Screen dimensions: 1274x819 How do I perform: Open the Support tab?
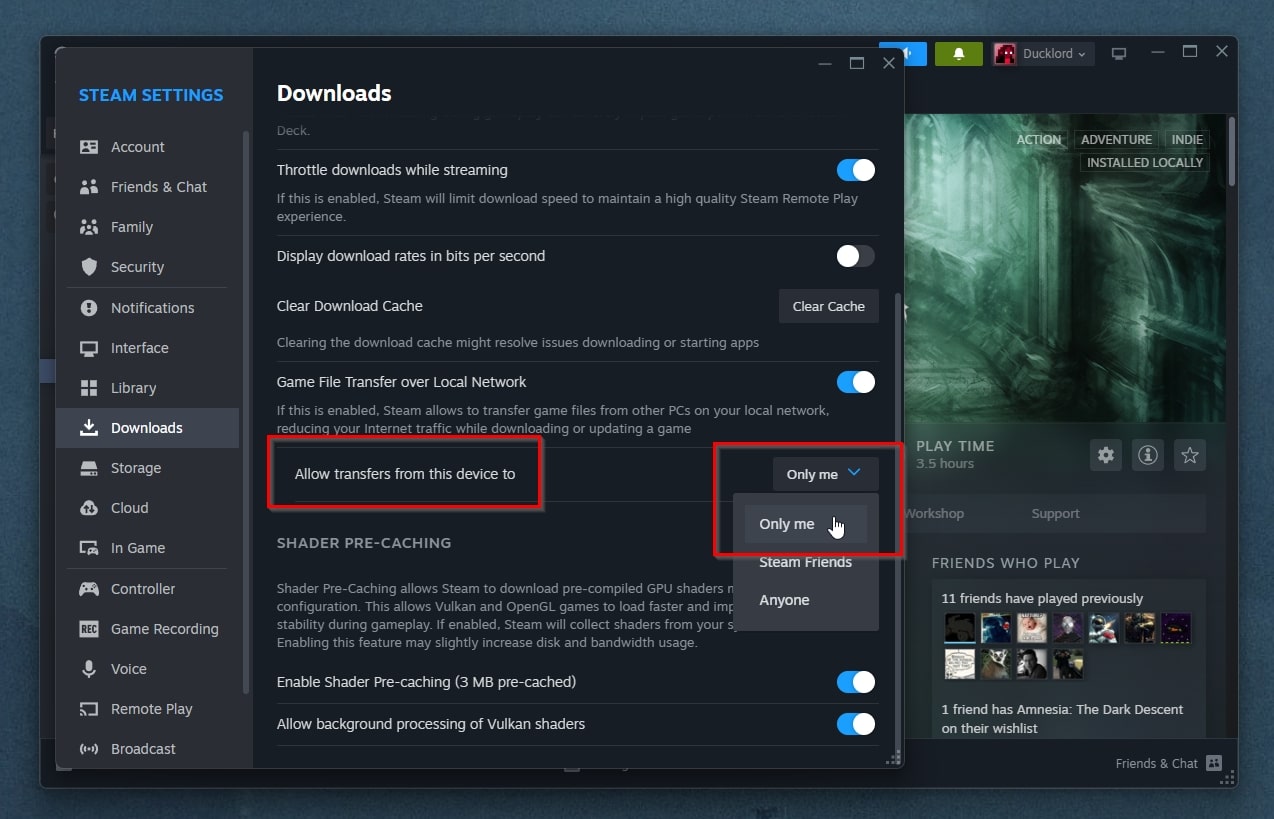1055,513
